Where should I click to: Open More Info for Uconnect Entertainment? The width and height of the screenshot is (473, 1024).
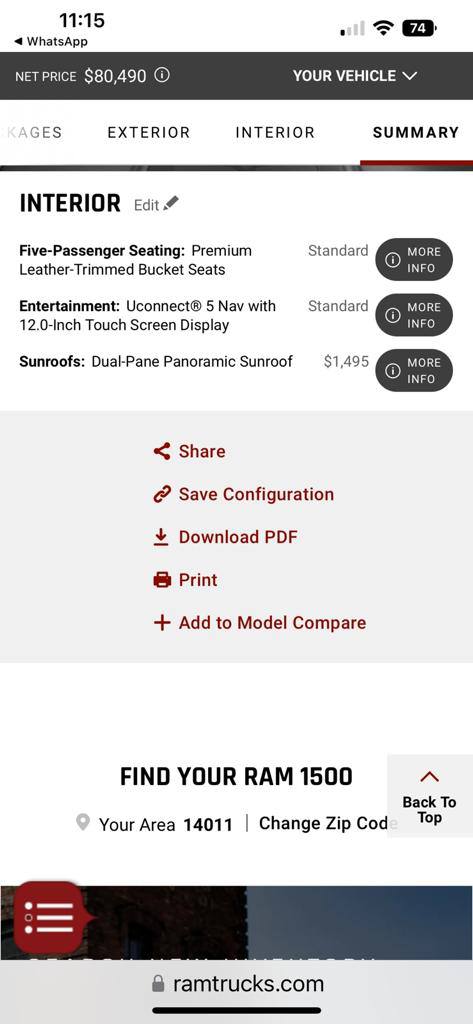[414, 315]
